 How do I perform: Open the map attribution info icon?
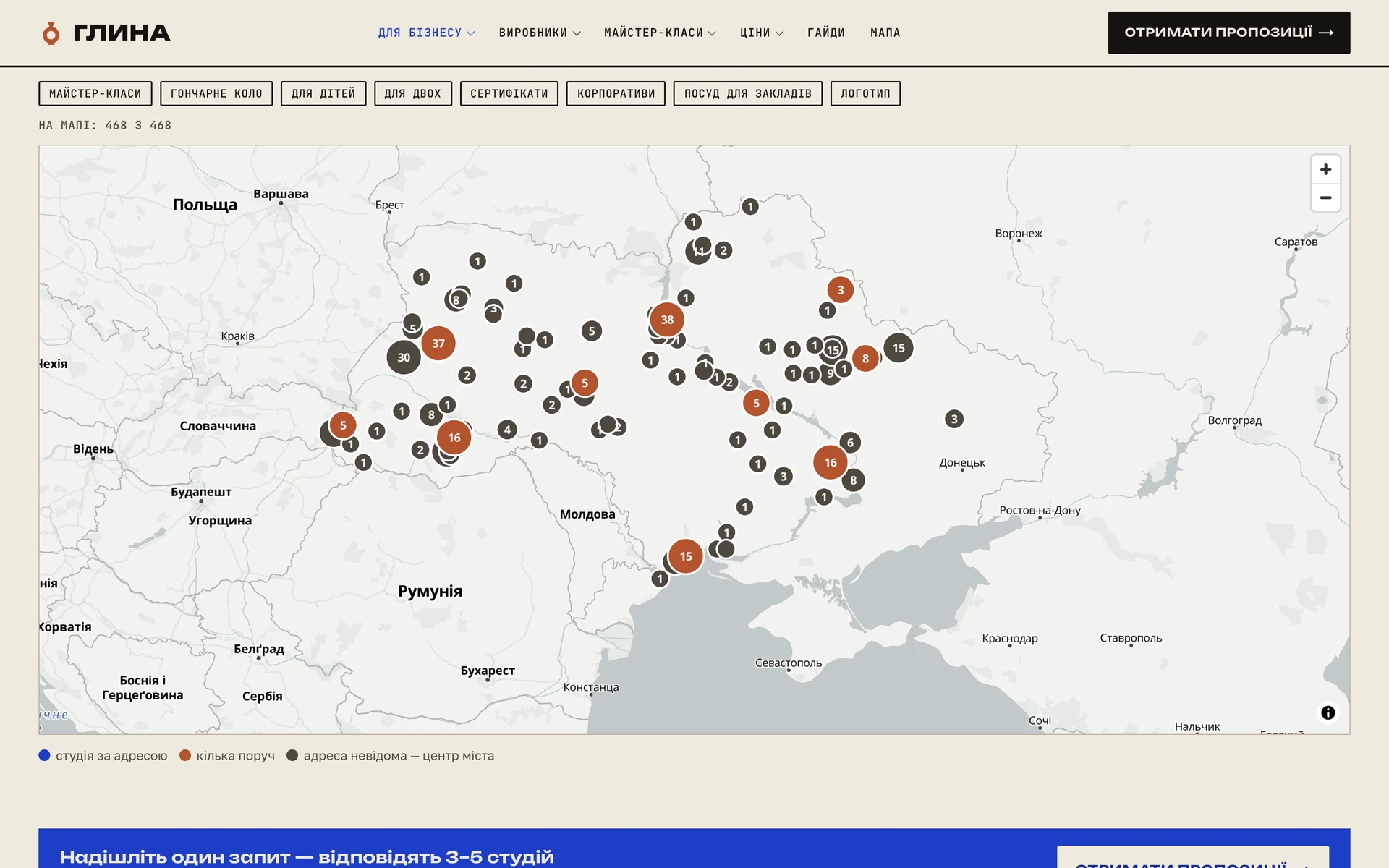(1328, 712)
